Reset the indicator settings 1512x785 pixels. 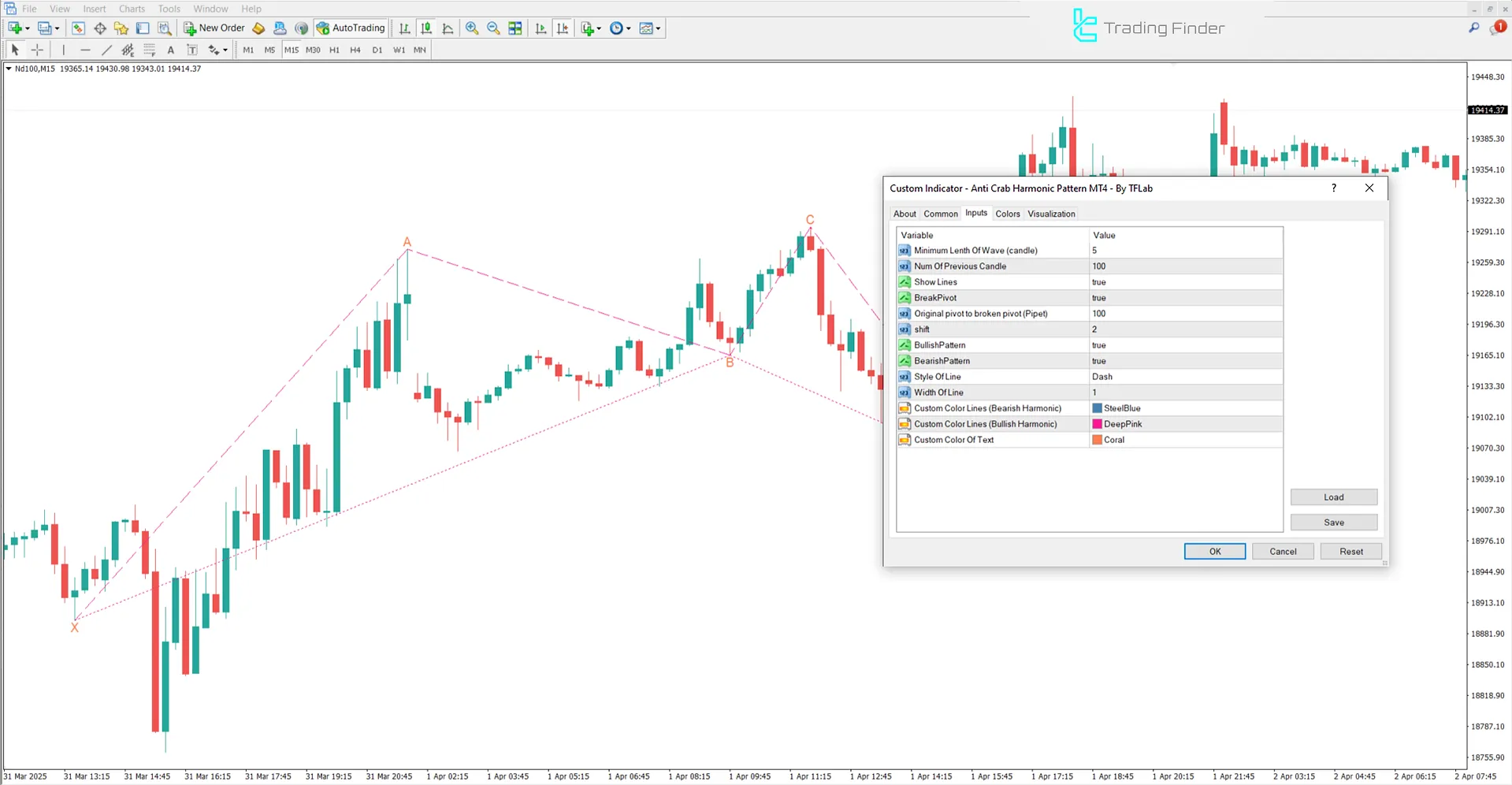1350,551
